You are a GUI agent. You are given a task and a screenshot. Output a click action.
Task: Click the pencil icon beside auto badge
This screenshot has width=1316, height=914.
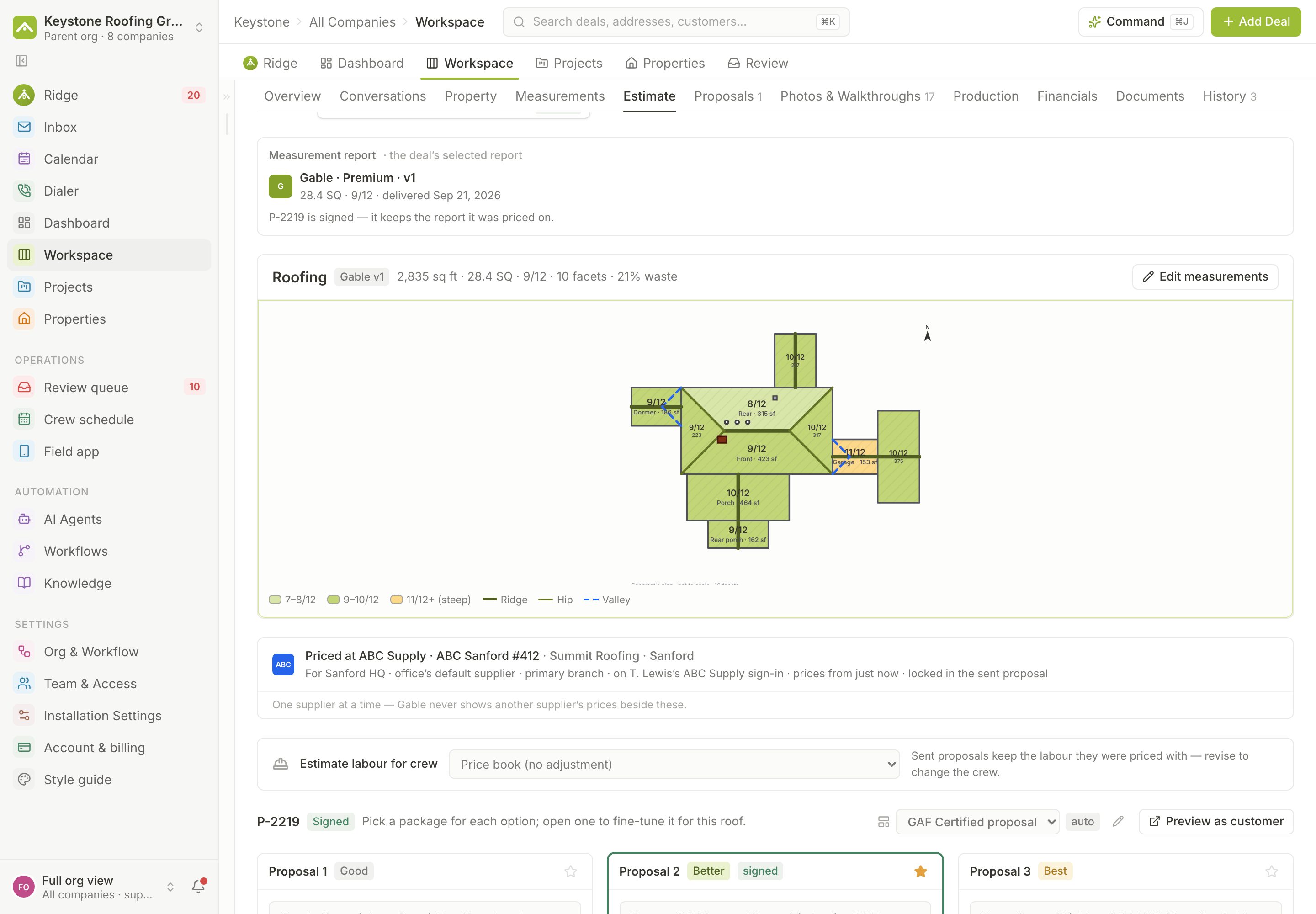point(1118,822)
